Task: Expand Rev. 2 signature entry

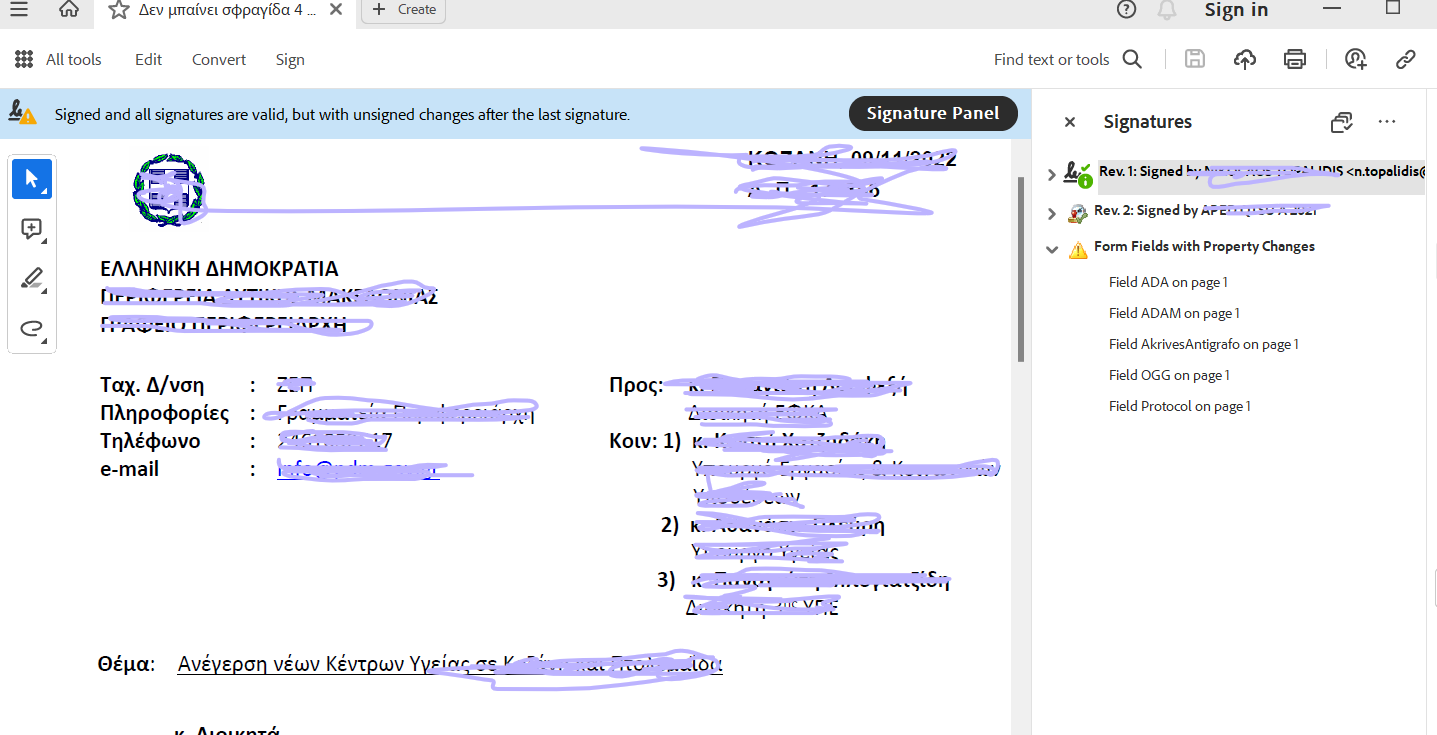Action: [x=1051, y=213]
